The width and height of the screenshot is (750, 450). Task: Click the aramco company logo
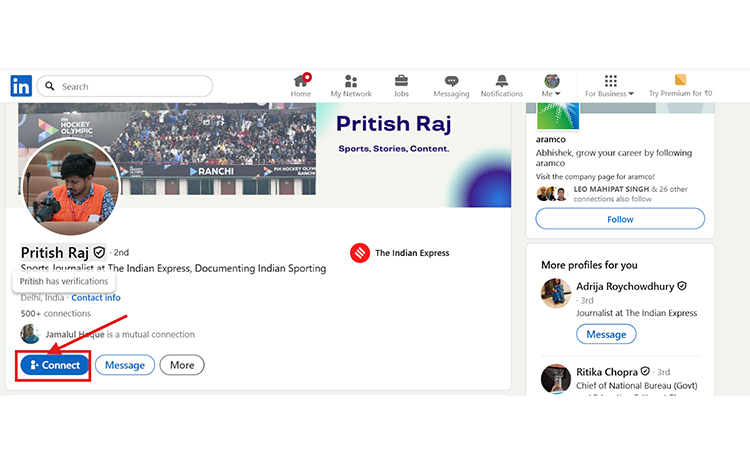(x=558, y=116)
